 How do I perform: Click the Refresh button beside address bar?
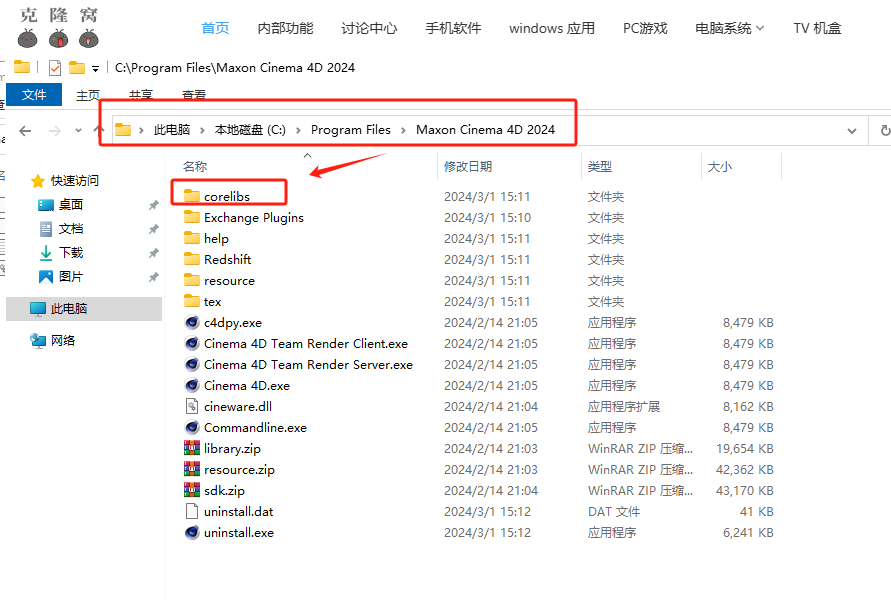tap(885, 131)
